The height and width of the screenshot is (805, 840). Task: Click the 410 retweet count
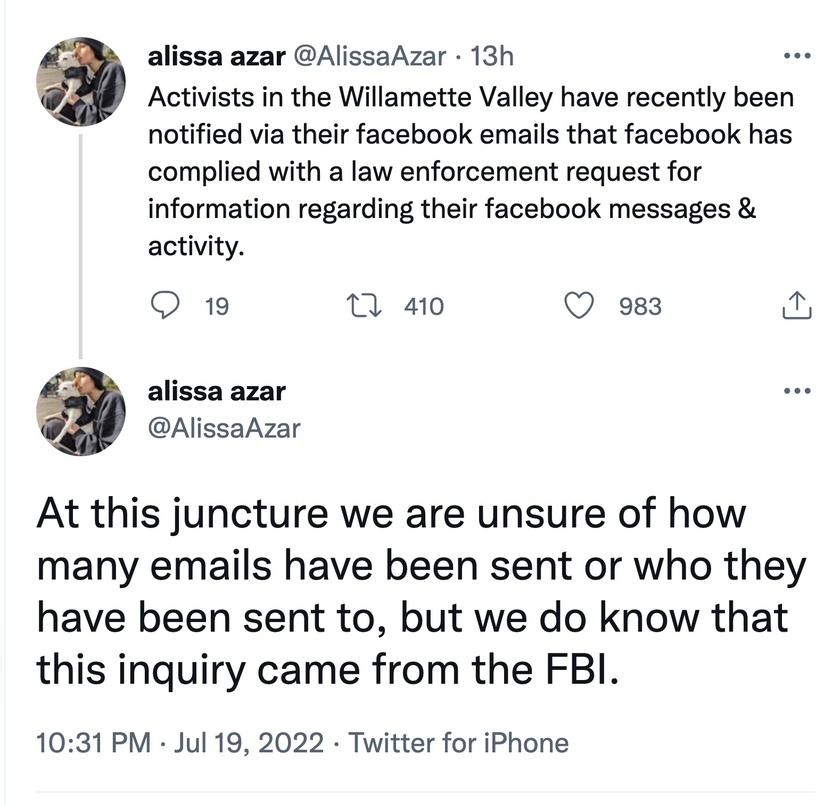point(423,306)
